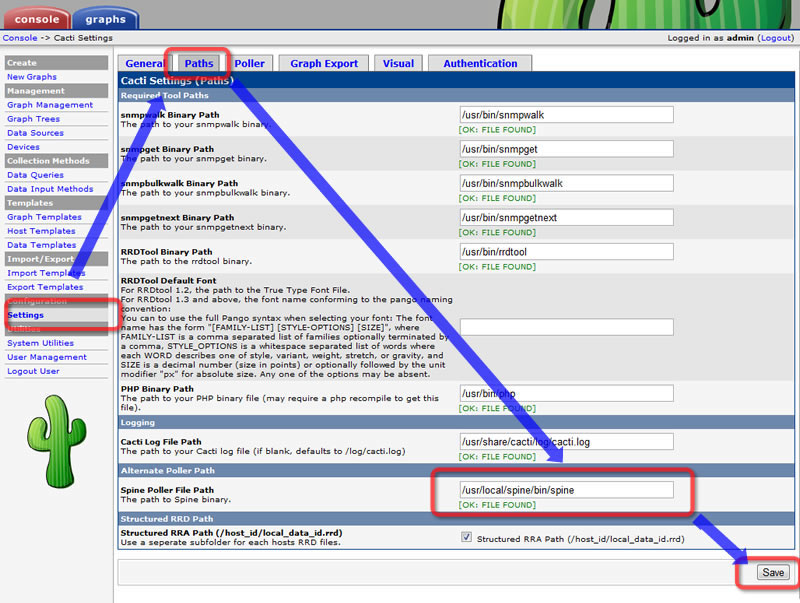Screen dimensions: 800x603
Task: Click the cactus logo in sidebar
Action: coord(57,441)
